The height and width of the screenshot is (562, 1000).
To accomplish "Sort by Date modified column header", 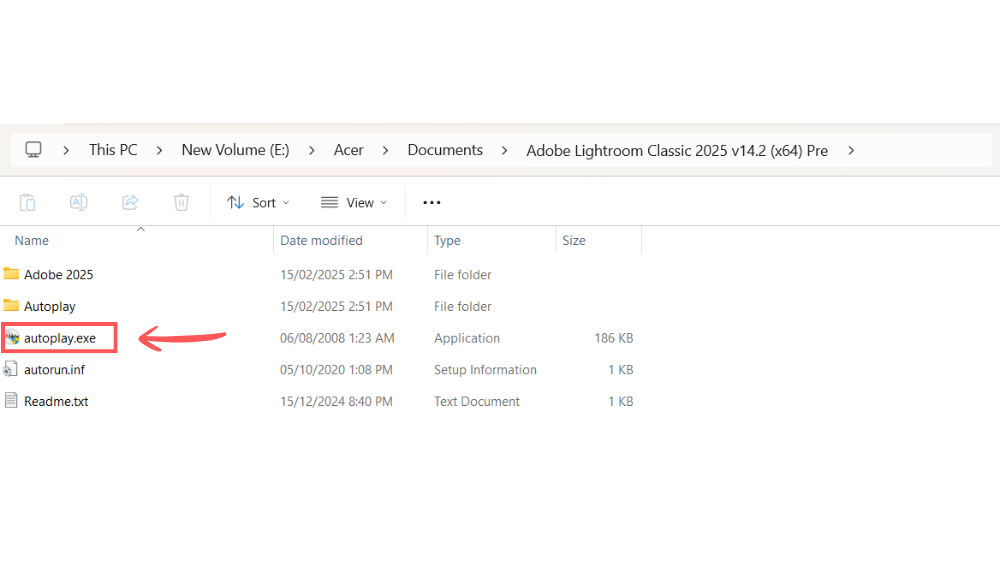I will pyautogui.click(x=321, y=241).
